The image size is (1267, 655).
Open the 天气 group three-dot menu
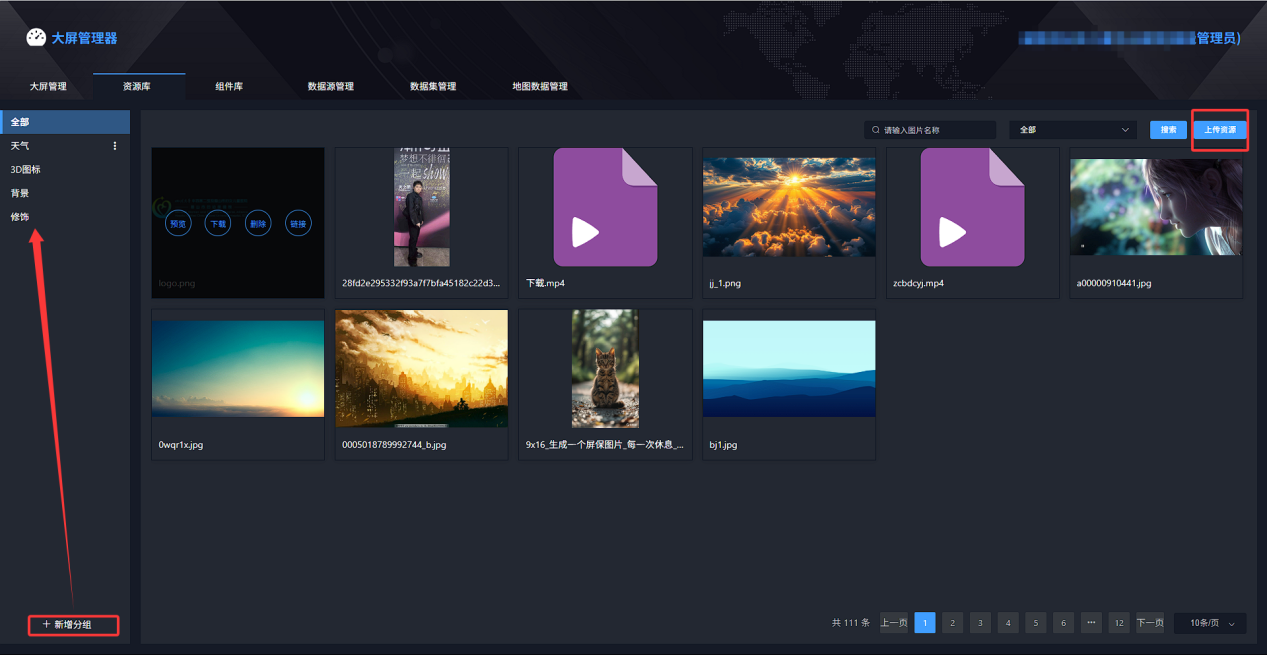pos(114,146)
